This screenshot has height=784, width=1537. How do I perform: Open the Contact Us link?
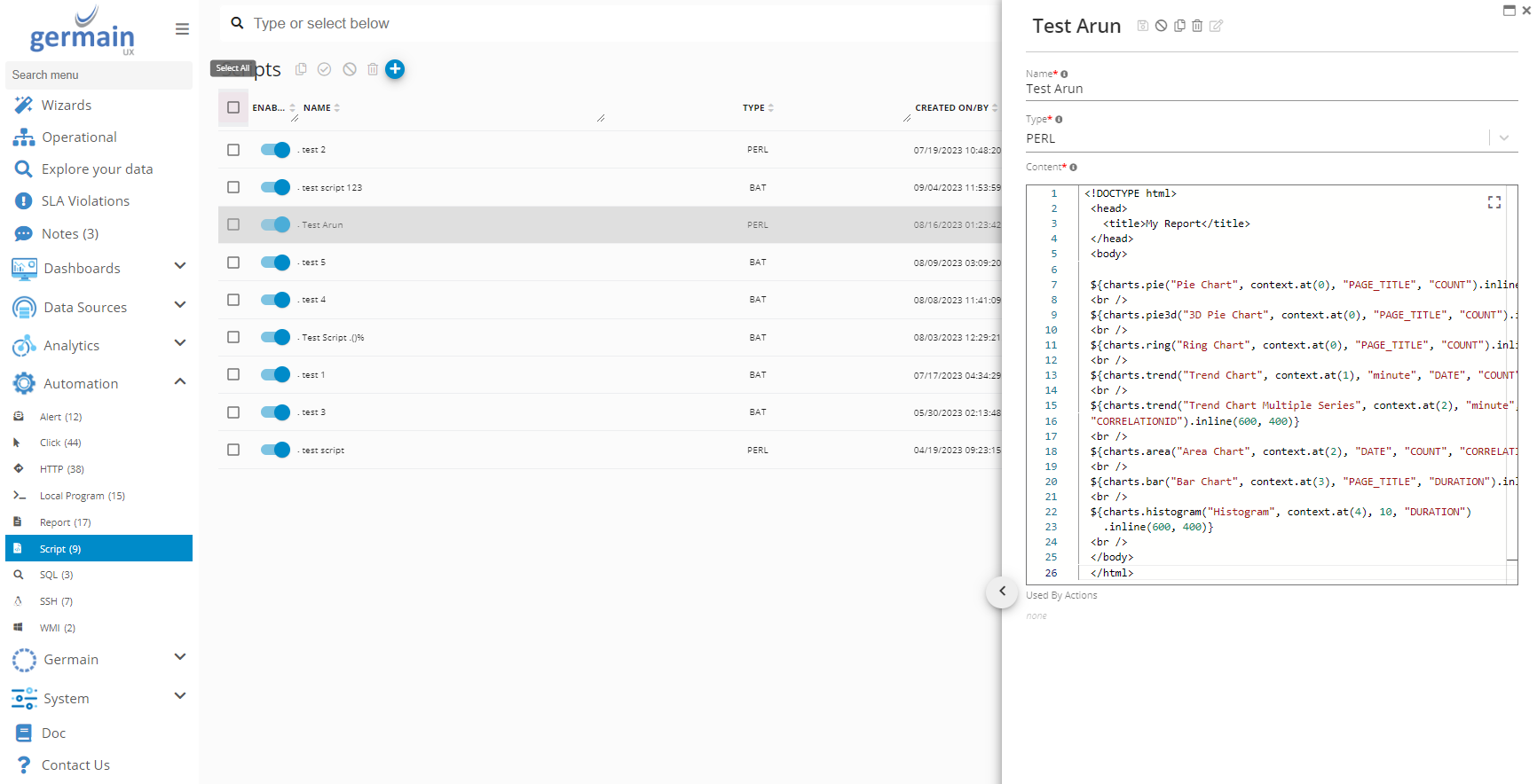point(75,764)
